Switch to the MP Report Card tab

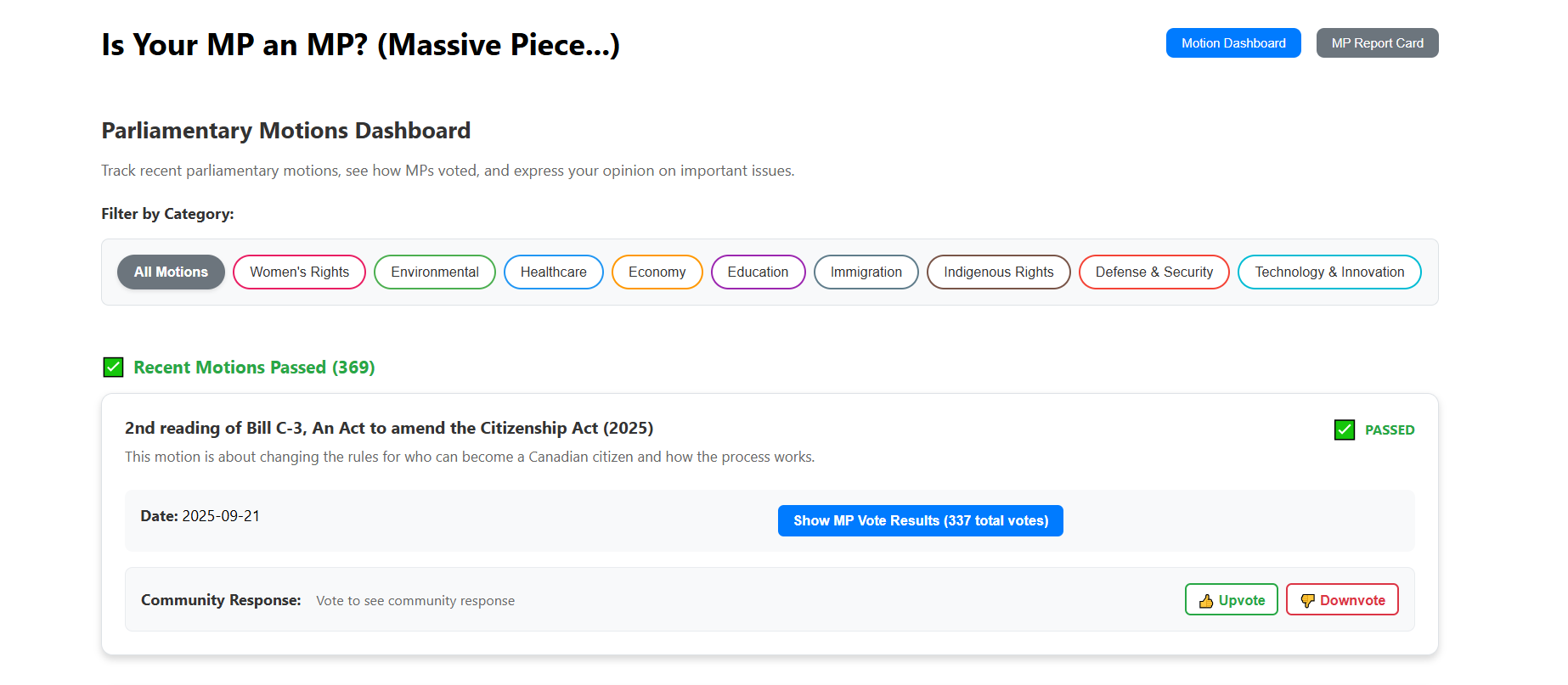[1377, 43]
